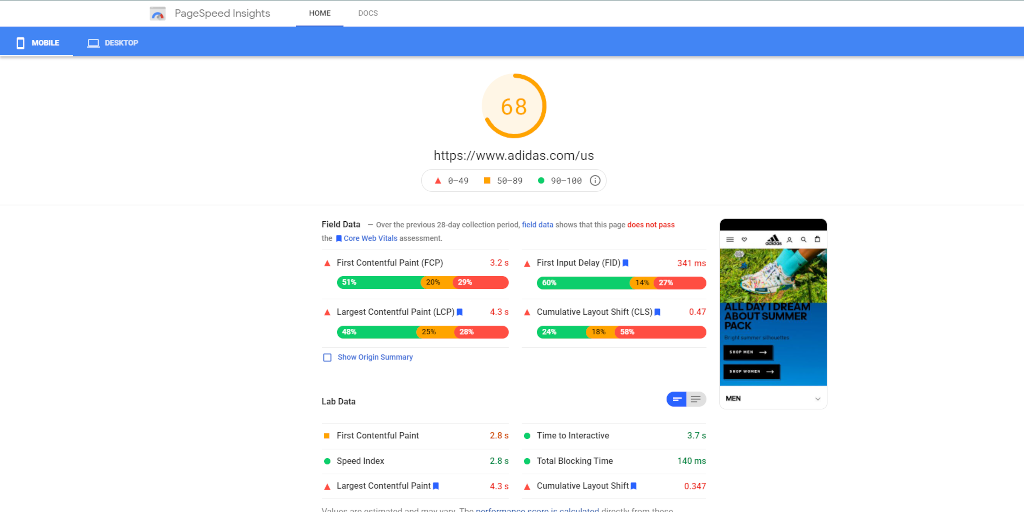Click the 0-49 red legend entry
The width and height of the screenshot is (1024, 512).
(x=451, y=181)
